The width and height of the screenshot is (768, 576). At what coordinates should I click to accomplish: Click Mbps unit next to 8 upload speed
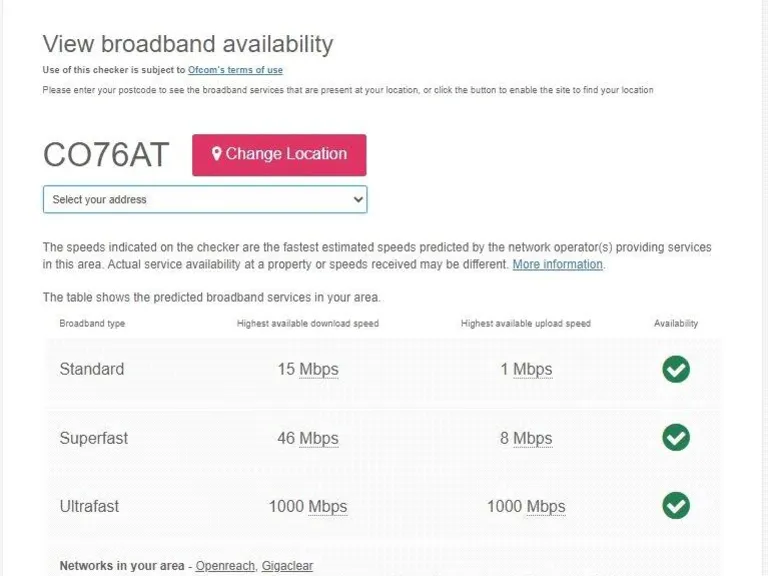click(533, 438)
